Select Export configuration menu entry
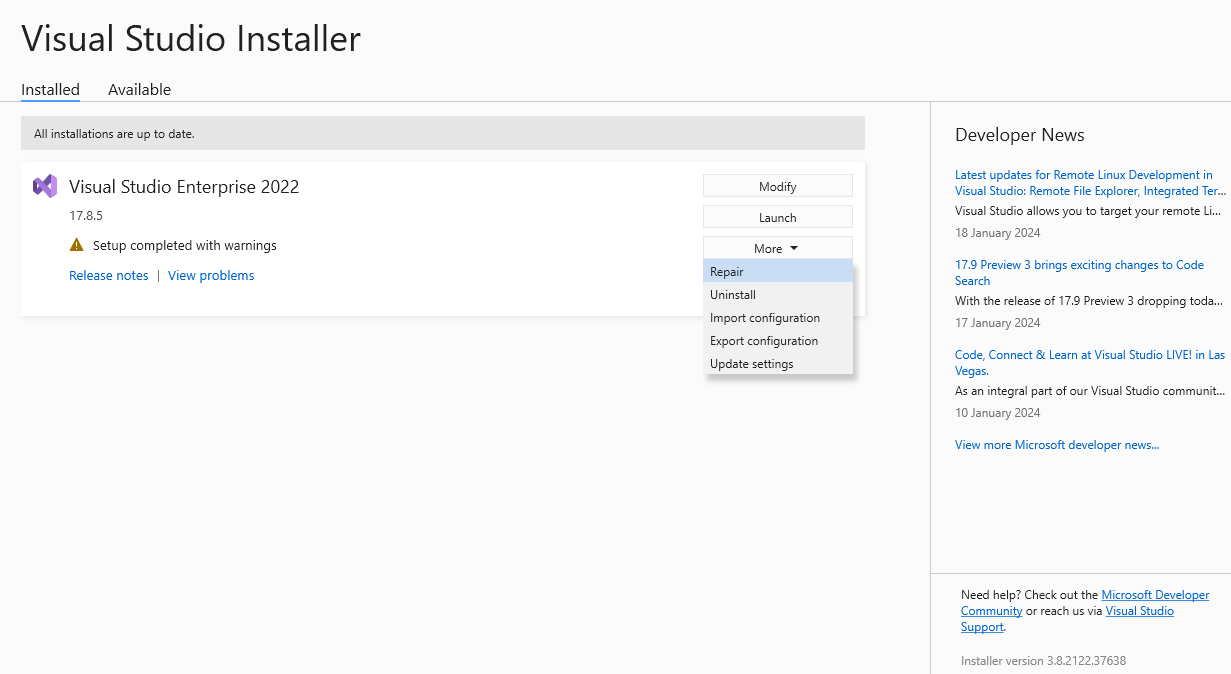 (778, 340)
